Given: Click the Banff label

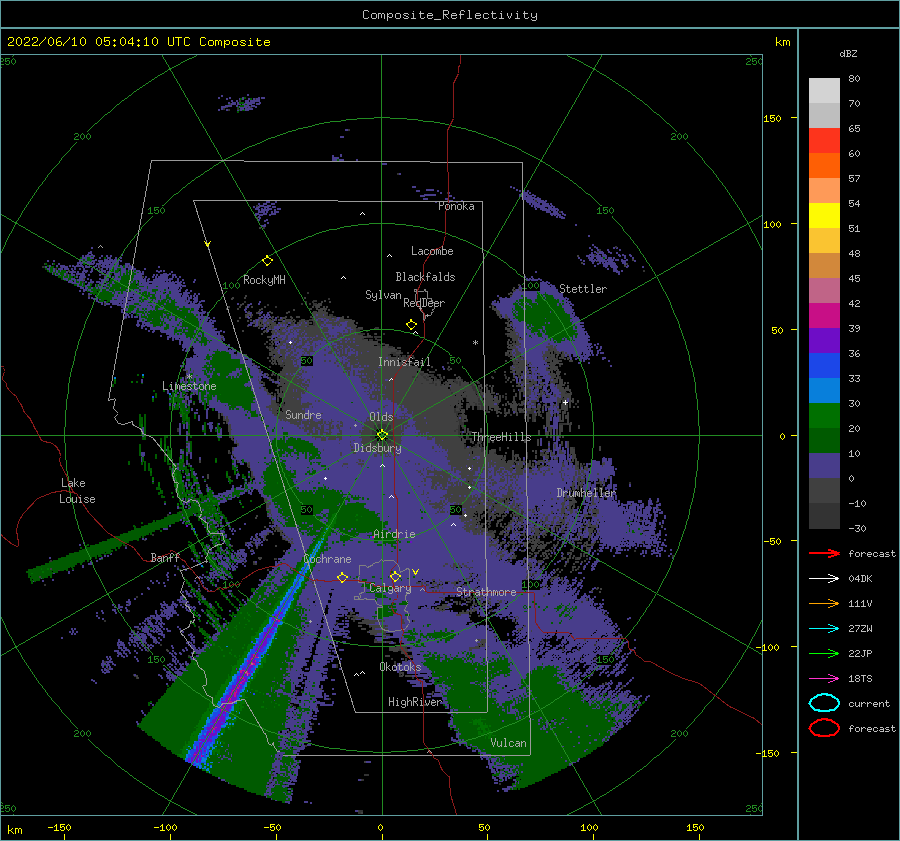Looking at the screenshot, I should click(x=165, y=557).
